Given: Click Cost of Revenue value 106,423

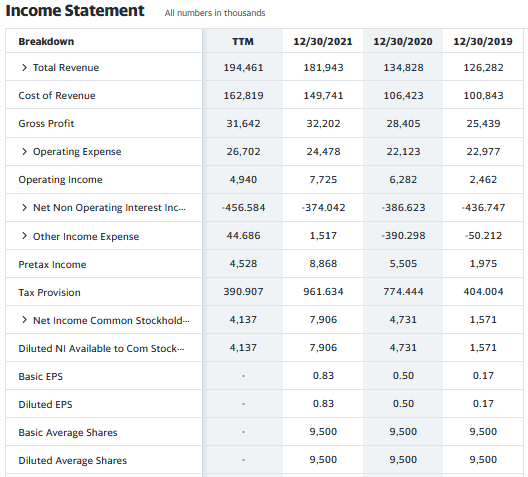Looking at the screenshot, I should tap(403, 96).
